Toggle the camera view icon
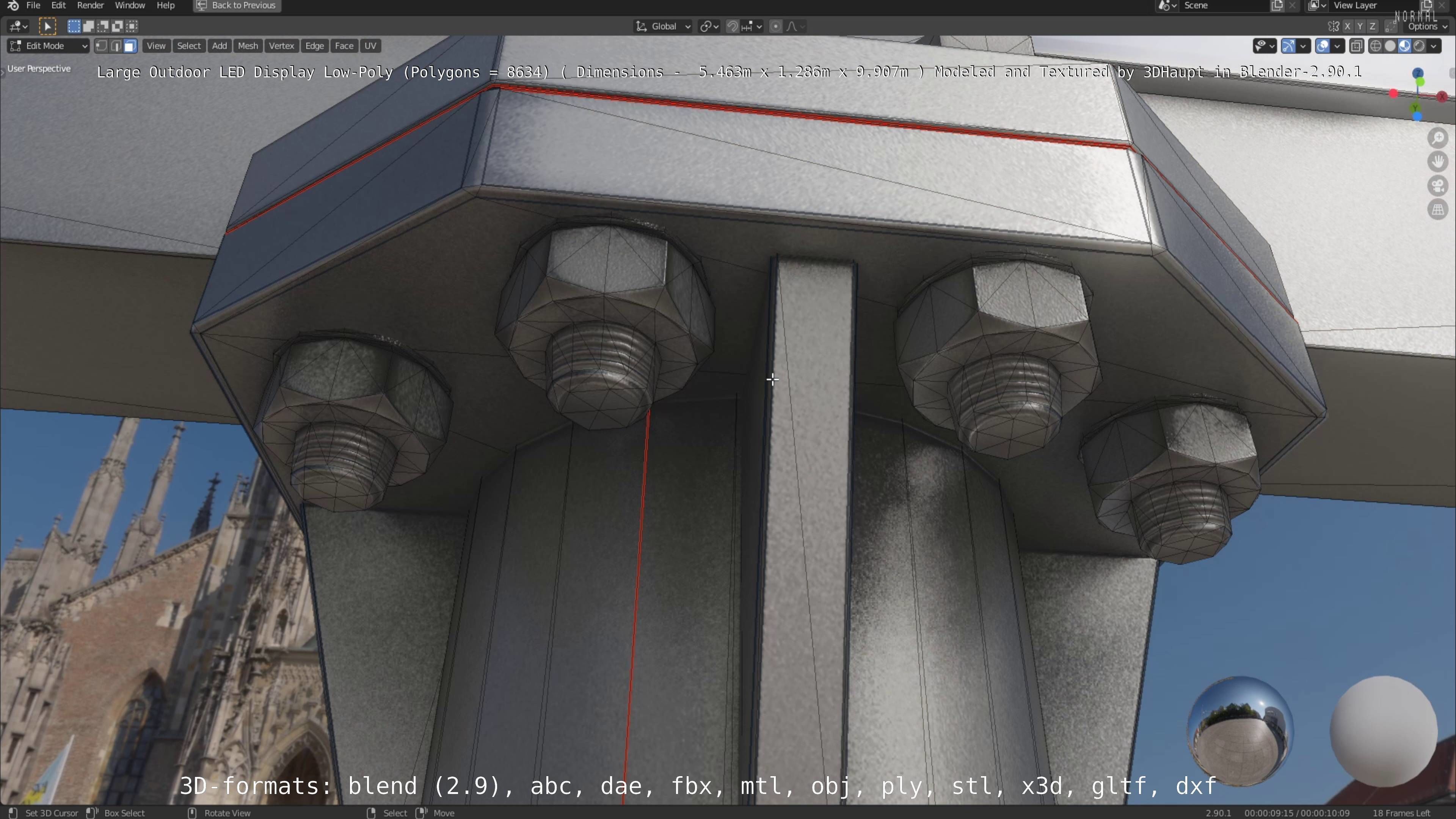The height and width of the screenshot is (819, 1456). point(1437,186)
